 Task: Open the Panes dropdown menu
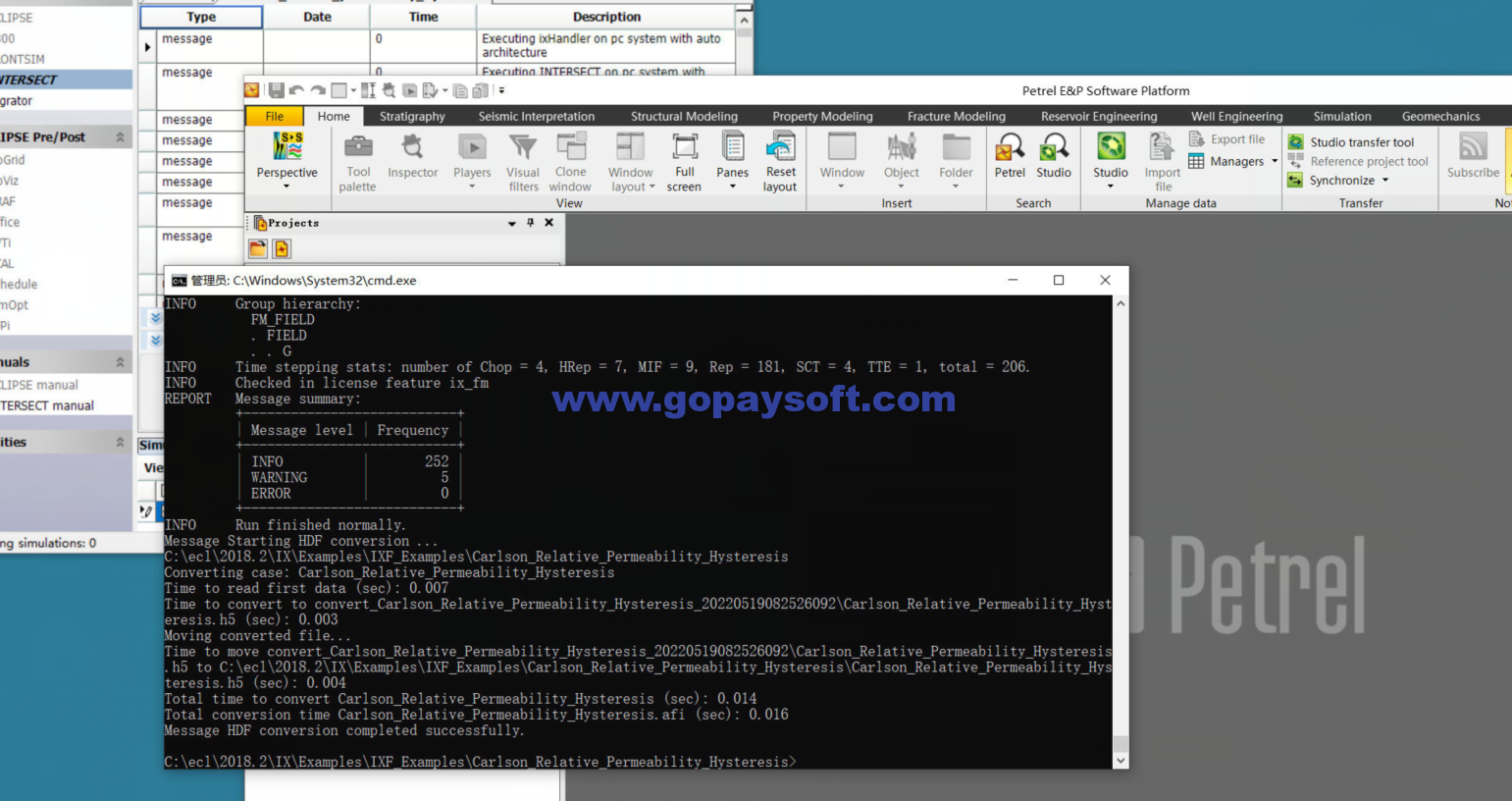[x=732, y=186]
